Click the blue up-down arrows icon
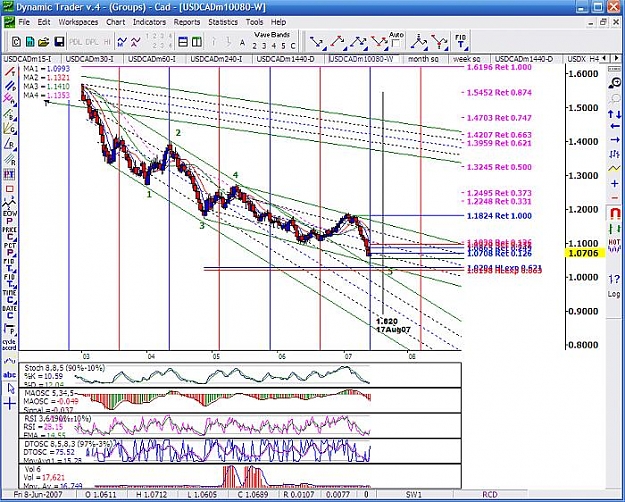Image resolution: width=625 pixels, height=502 pixels. click(614, 114)
